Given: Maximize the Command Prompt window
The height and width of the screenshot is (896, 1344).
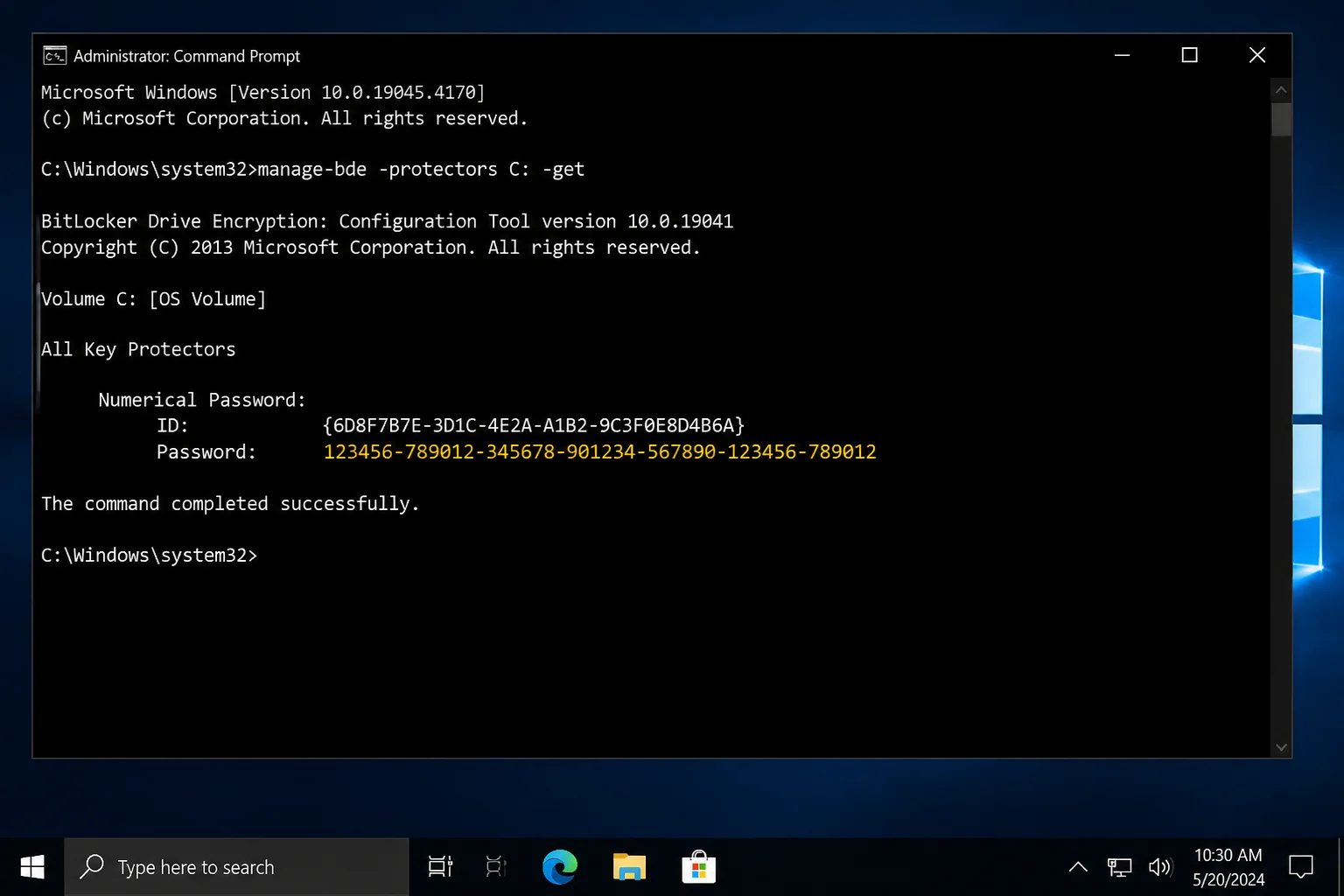Looking at the screenshot, I should click(x=1189, y=55).
